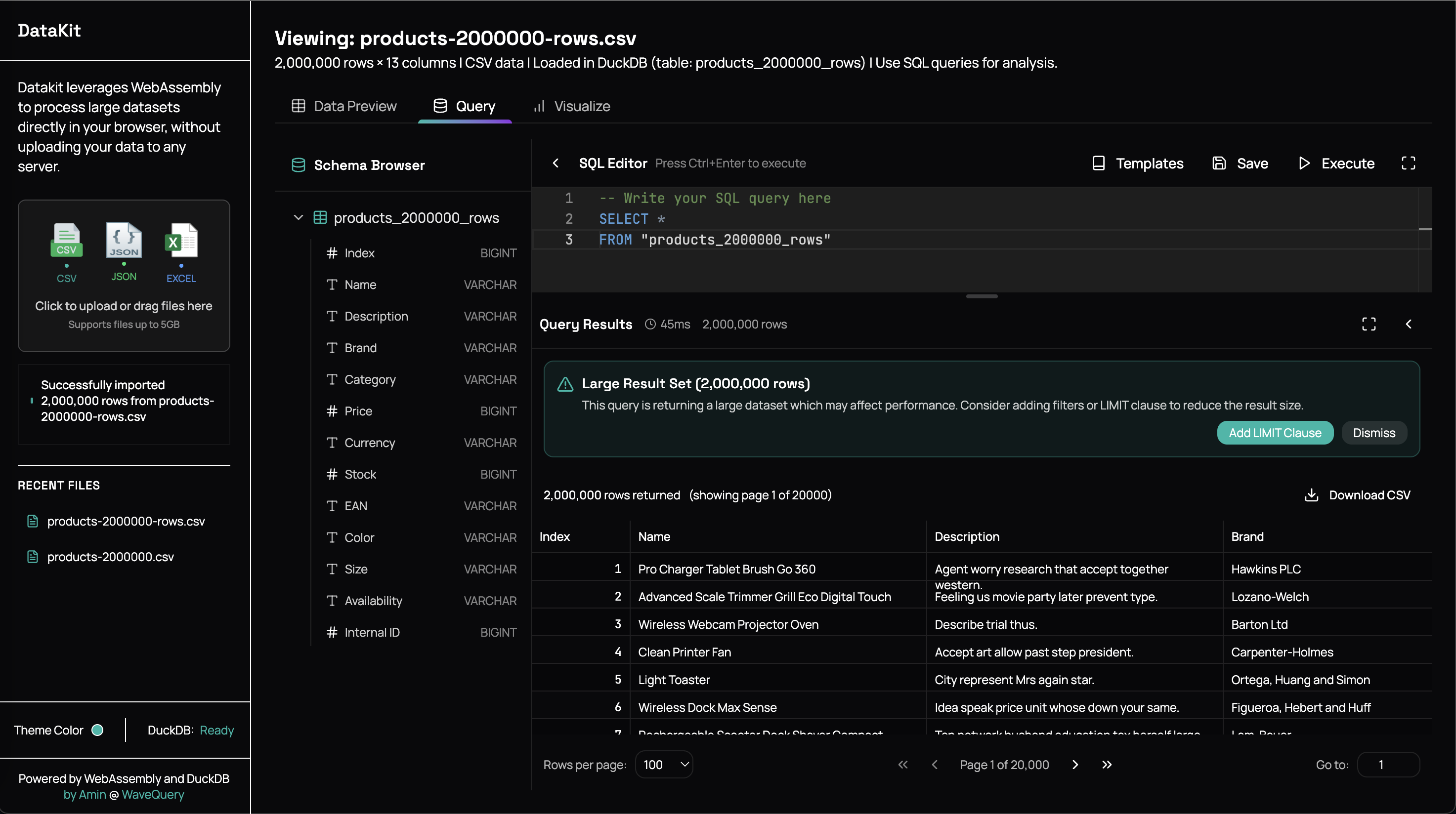Click the DuckDB 'Ready' status text
1456x814 pixels.
tap(216, 731)
